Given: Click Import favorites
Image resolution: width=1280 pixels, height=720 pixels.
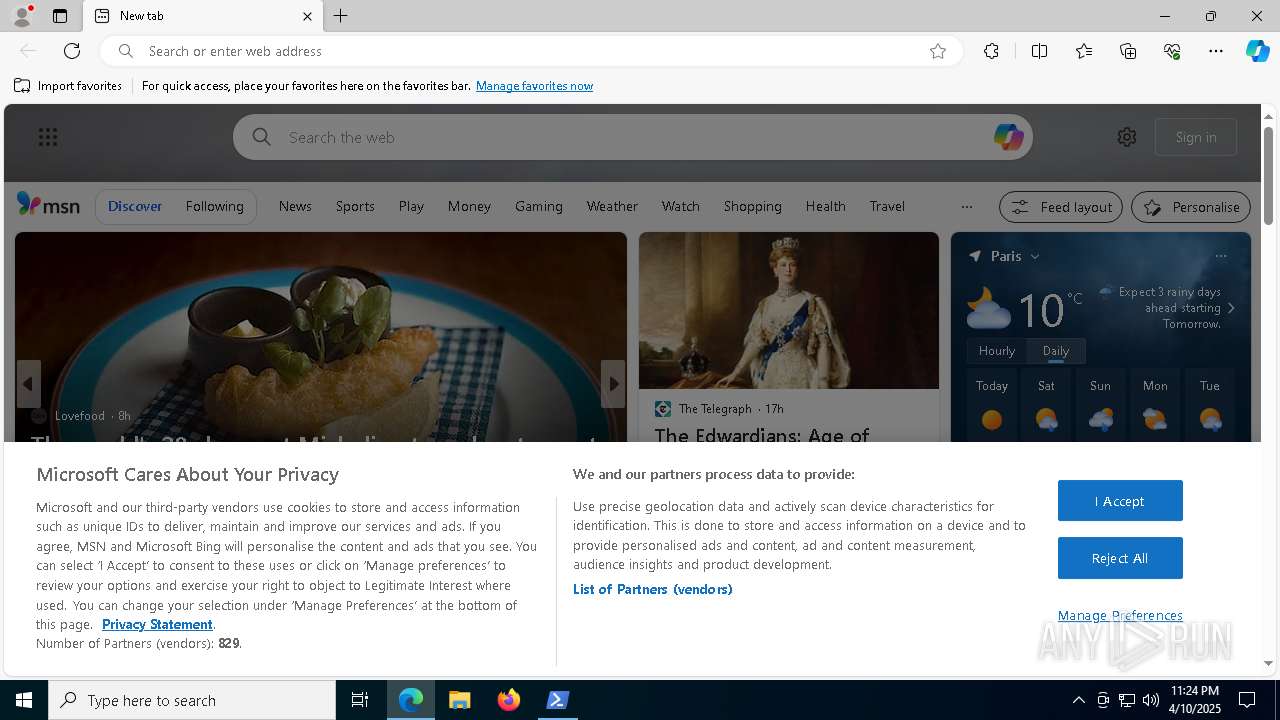Looking at the screenshot, I should click(x=68, y=86).
